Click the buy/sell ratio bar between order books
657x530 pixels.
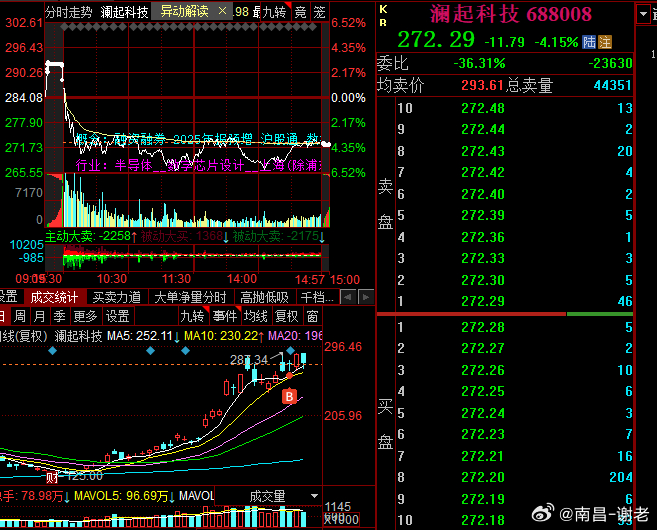click(504, 314)
